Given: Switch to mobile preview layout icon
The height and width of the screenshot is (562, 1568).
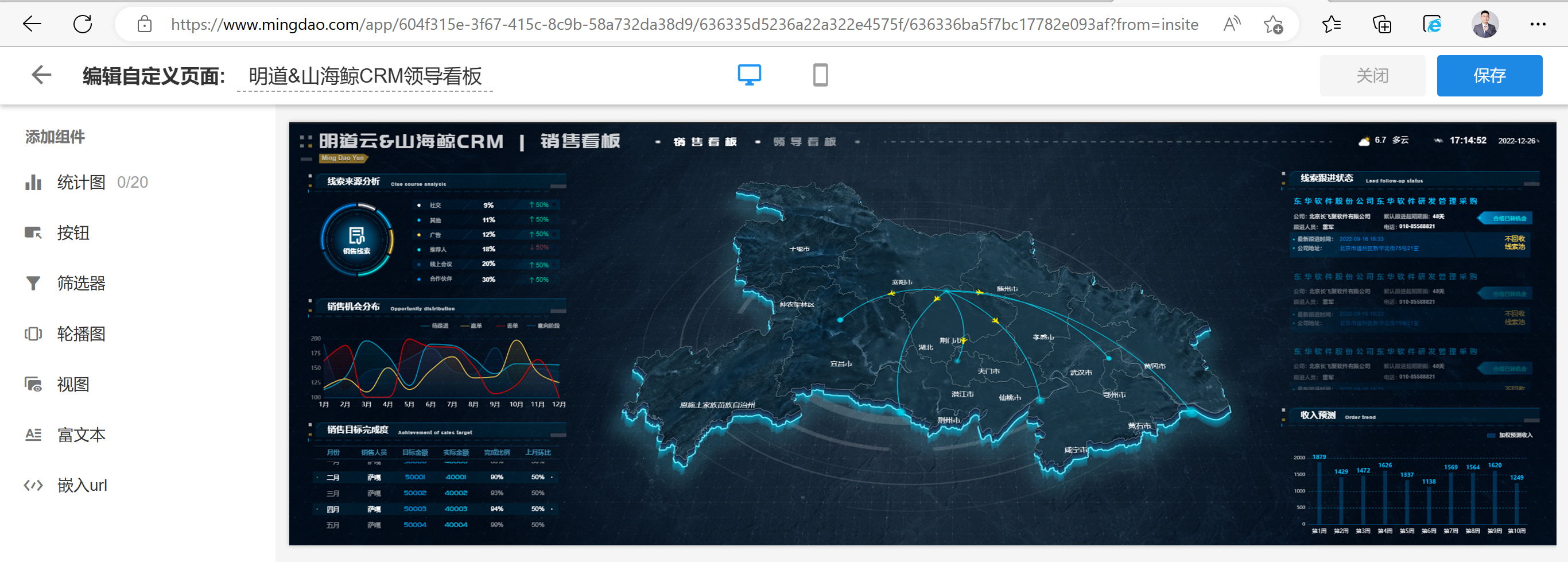Looking at the screenshot, I should 821,76.
